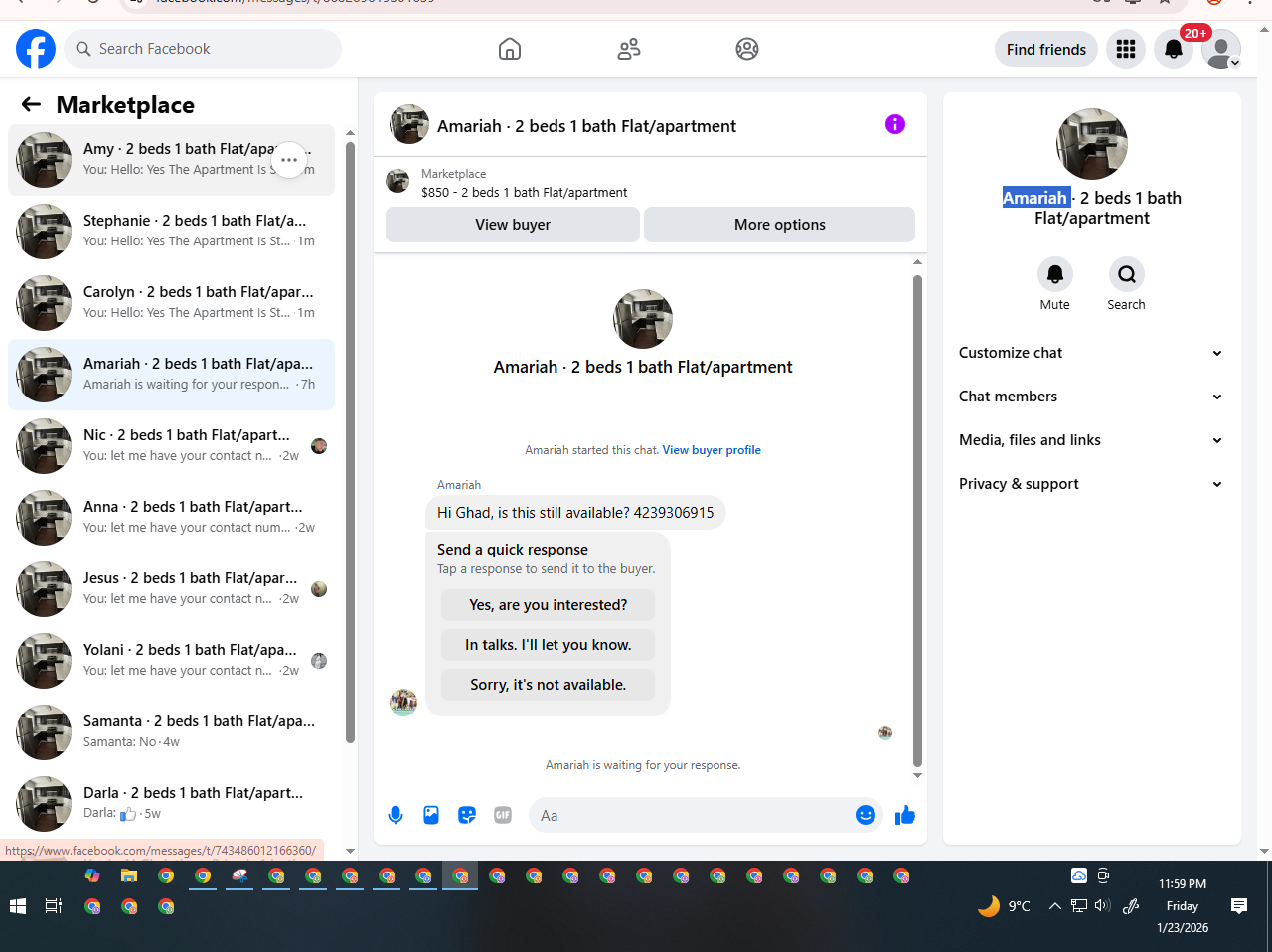
Task: Send 'Sorry, it's not available.' response
Action: 549,685
